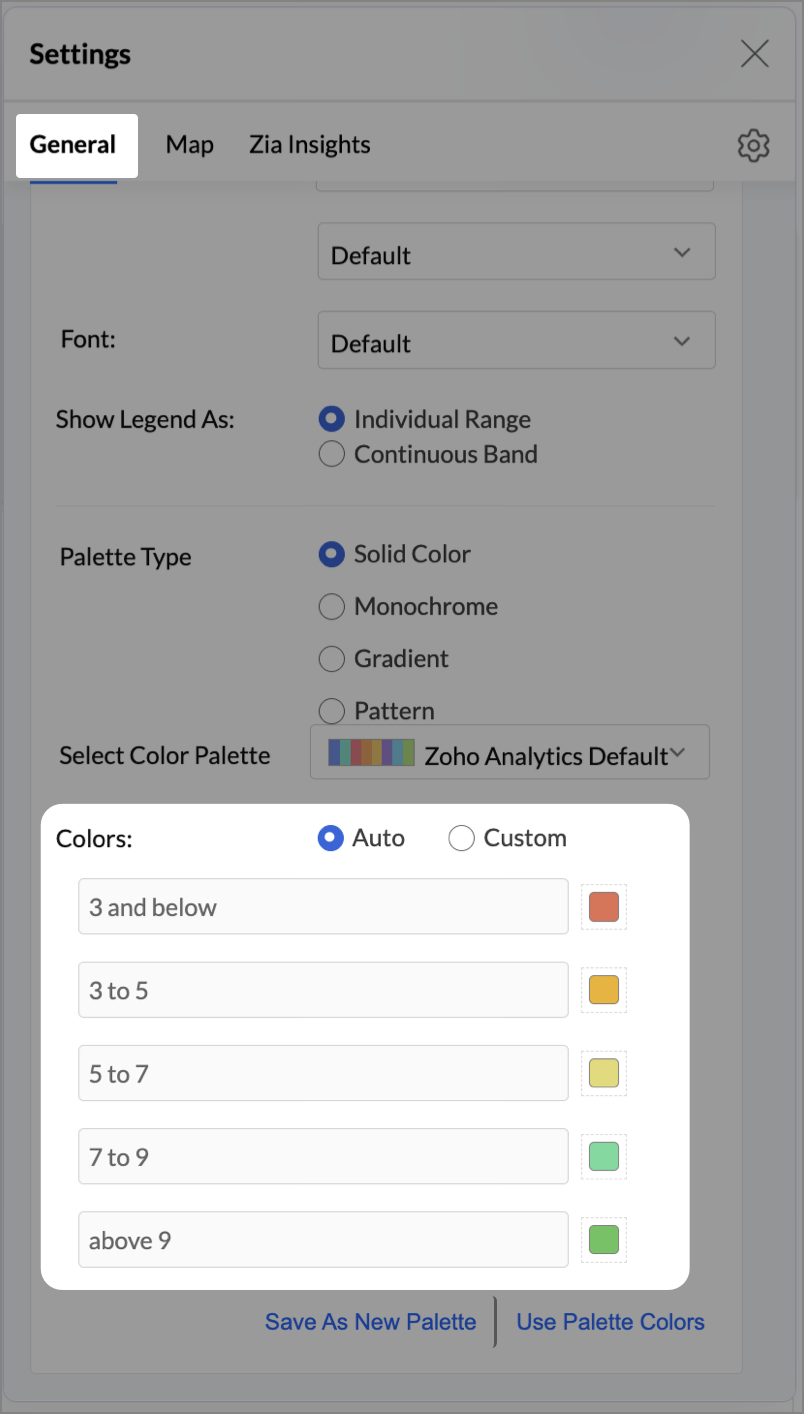Choose the Gradient palette type

(332, 659)
